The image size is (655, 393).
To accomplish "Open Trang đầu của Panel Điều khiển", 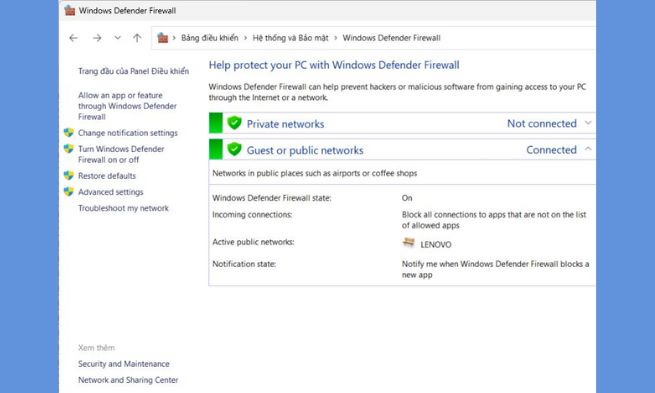I will [x=133, y=71].
